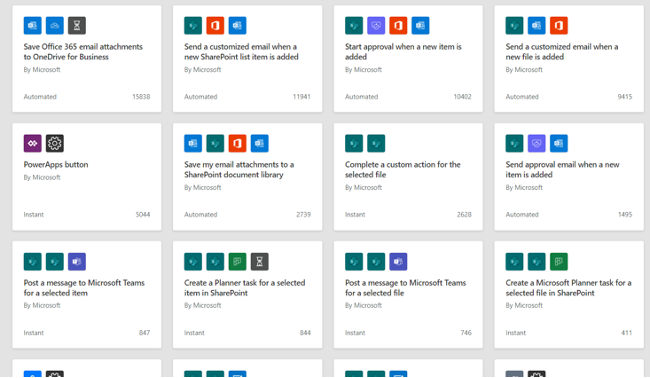650x378 pixels.
Task: Open 'Save my email attachments to a SharePoint document library'
Action: [x=239, y=170]
